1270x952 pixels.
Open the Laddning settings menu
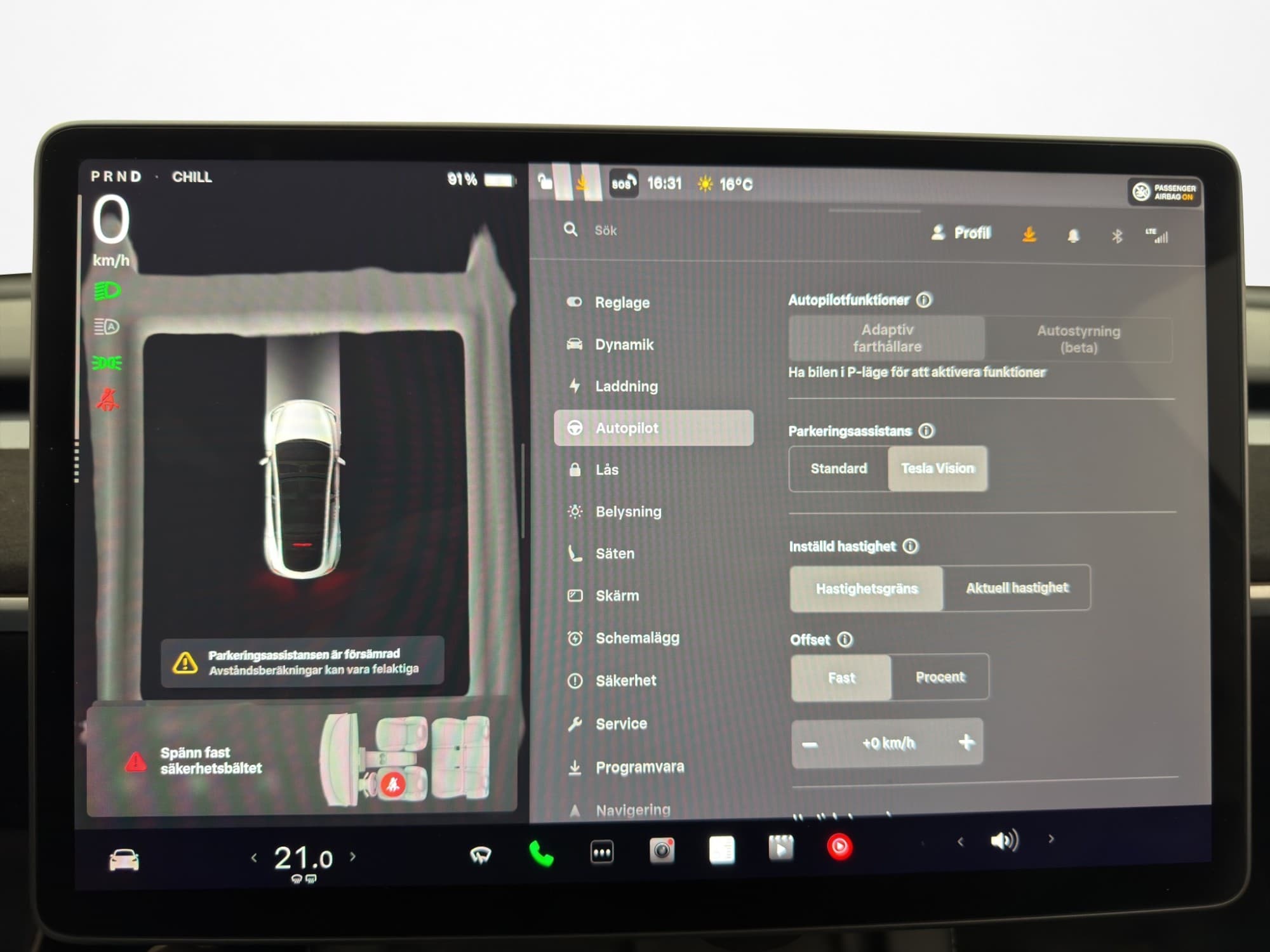626,386
